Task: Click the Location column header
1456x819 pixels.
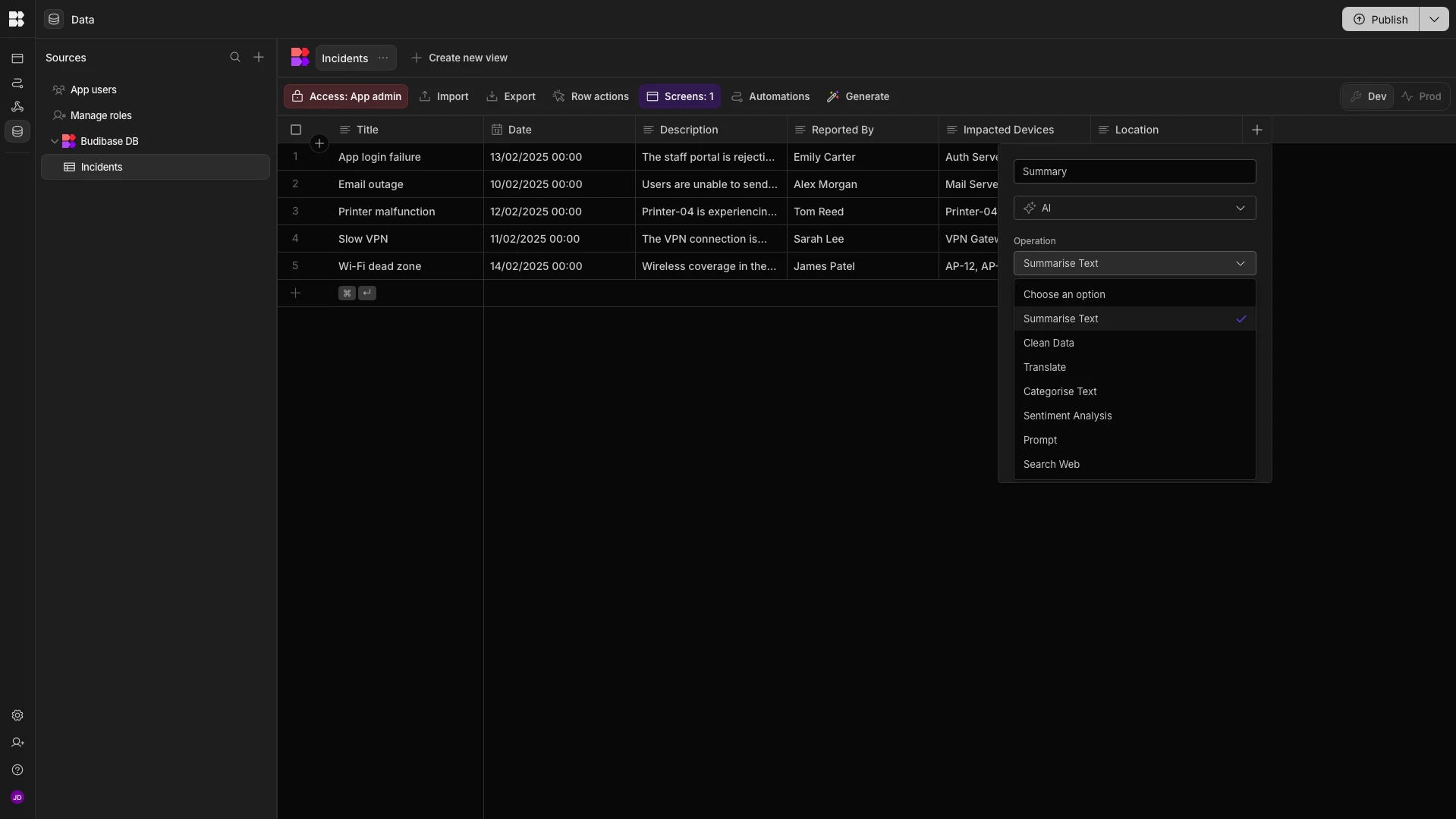Action: click(x=1166, y=130)
